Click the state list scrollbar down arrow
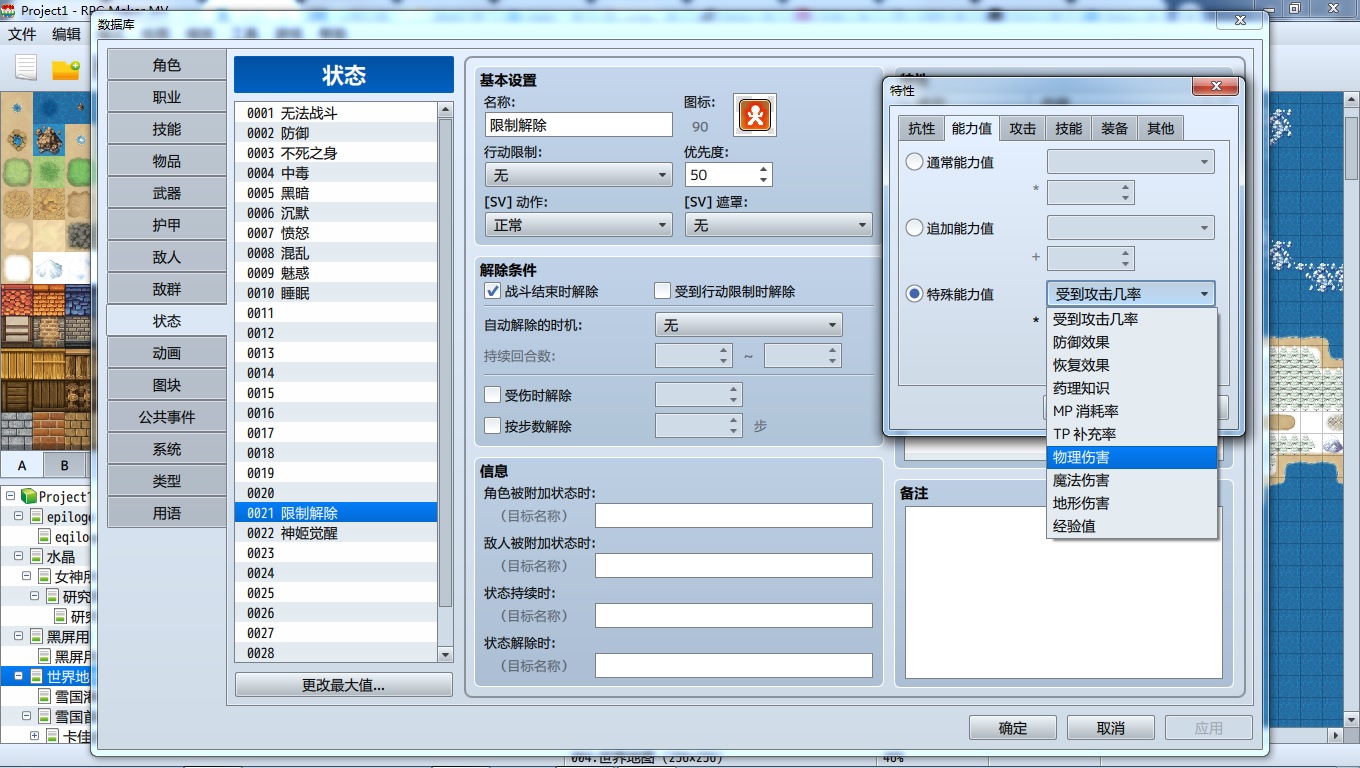This screenshot has width=1360, height=768. pyautogui.click(x=446, y=654)
